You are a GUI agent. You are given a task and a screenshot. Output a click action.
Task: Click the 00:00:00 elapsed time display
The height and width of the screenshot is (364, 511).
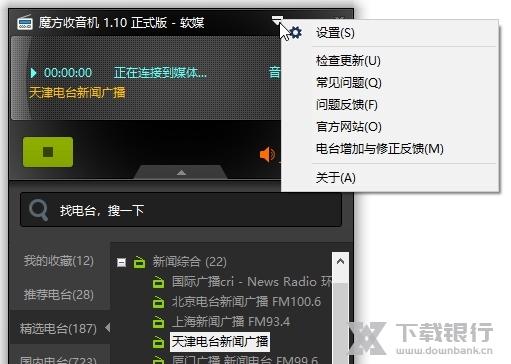[x=68, y=73]
